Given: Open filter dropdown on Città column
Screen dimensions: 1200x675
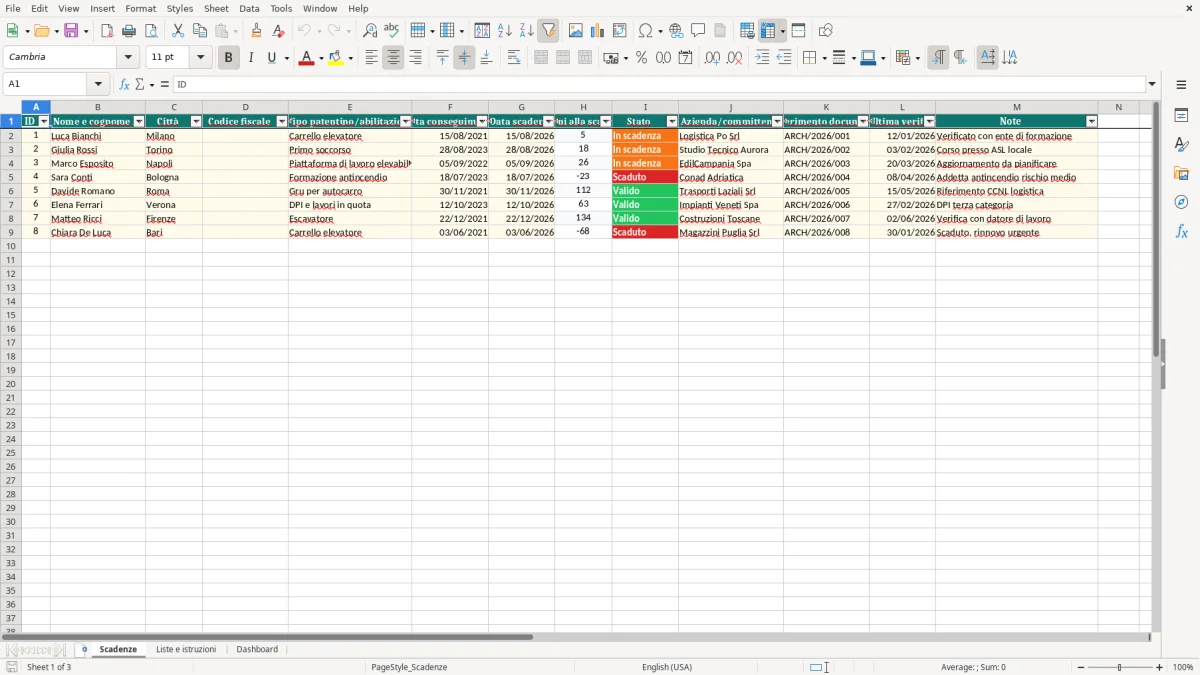Looking at the screenshot, I should (x=196, y=122).
